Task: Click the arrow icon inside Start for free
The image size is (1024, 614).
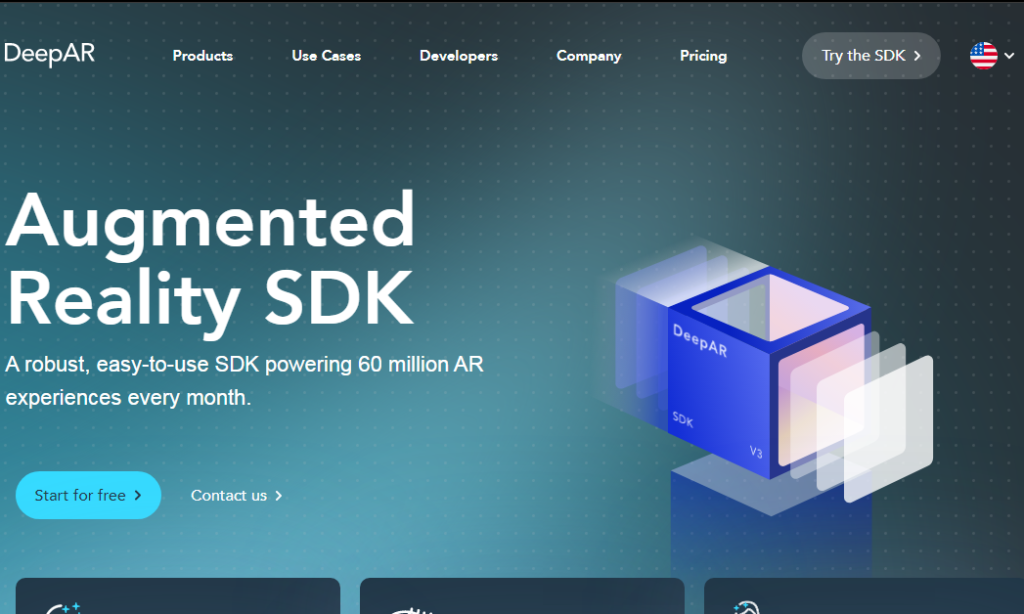Action: pyautogui.click(x=137, y=495)
